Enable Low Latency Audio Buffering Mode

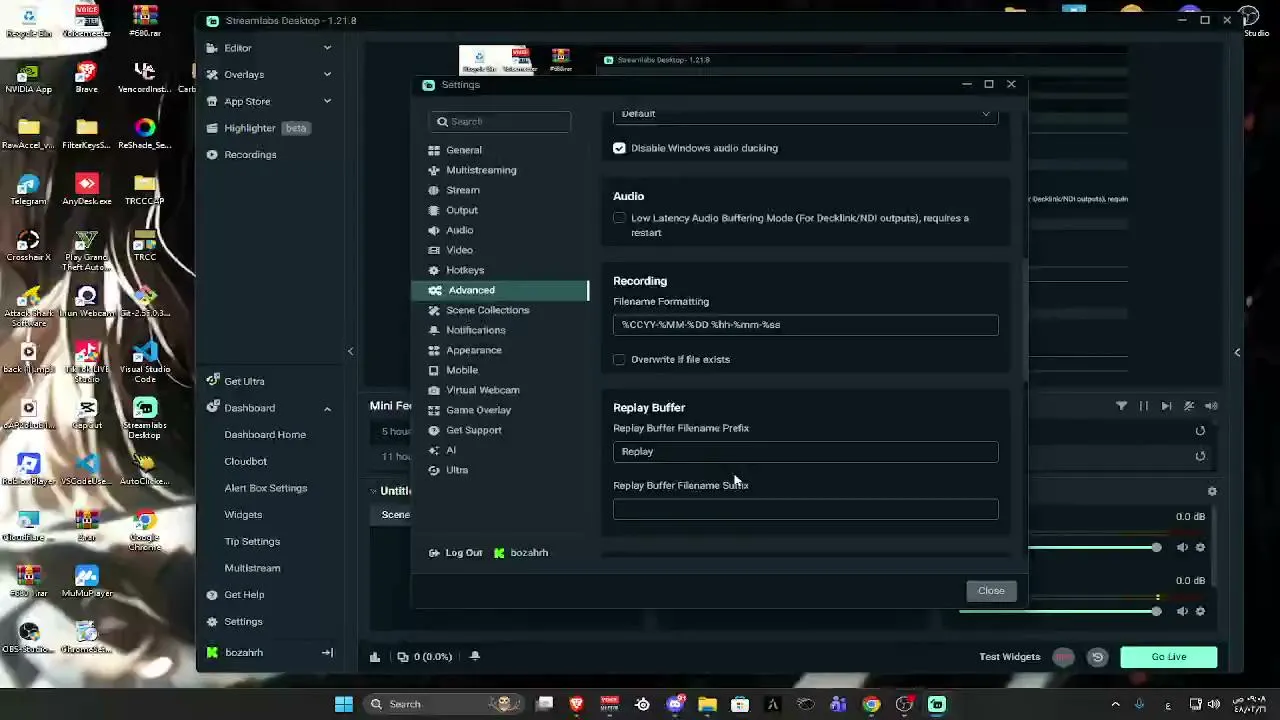[x=620, y=218]
